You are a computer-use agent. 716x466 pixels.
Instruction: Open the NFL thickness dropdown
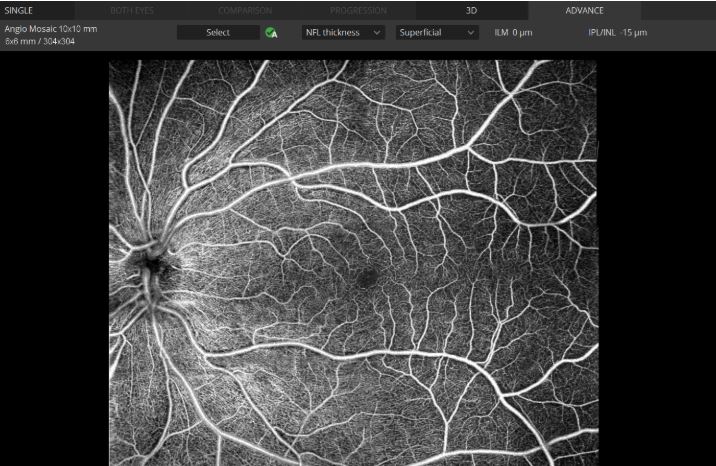[x=343, y=33]
